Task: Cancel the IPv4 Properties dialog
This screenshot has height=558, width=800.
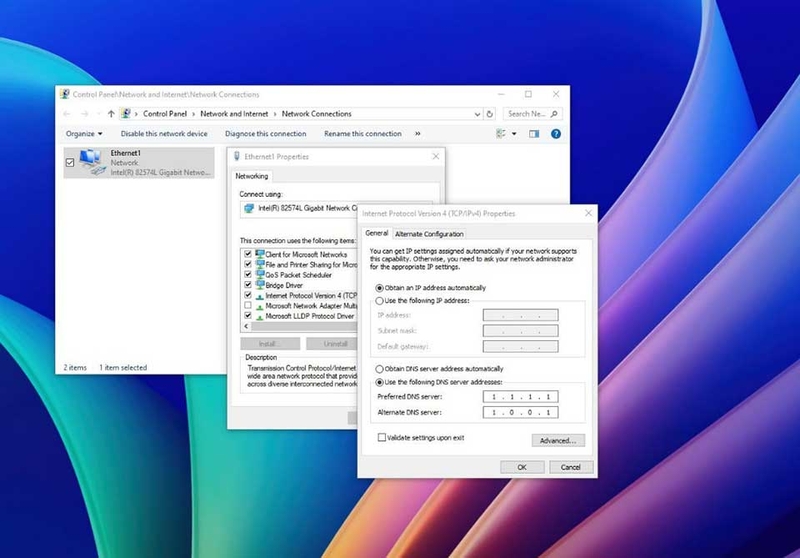Action: click(x=571, y=467)
